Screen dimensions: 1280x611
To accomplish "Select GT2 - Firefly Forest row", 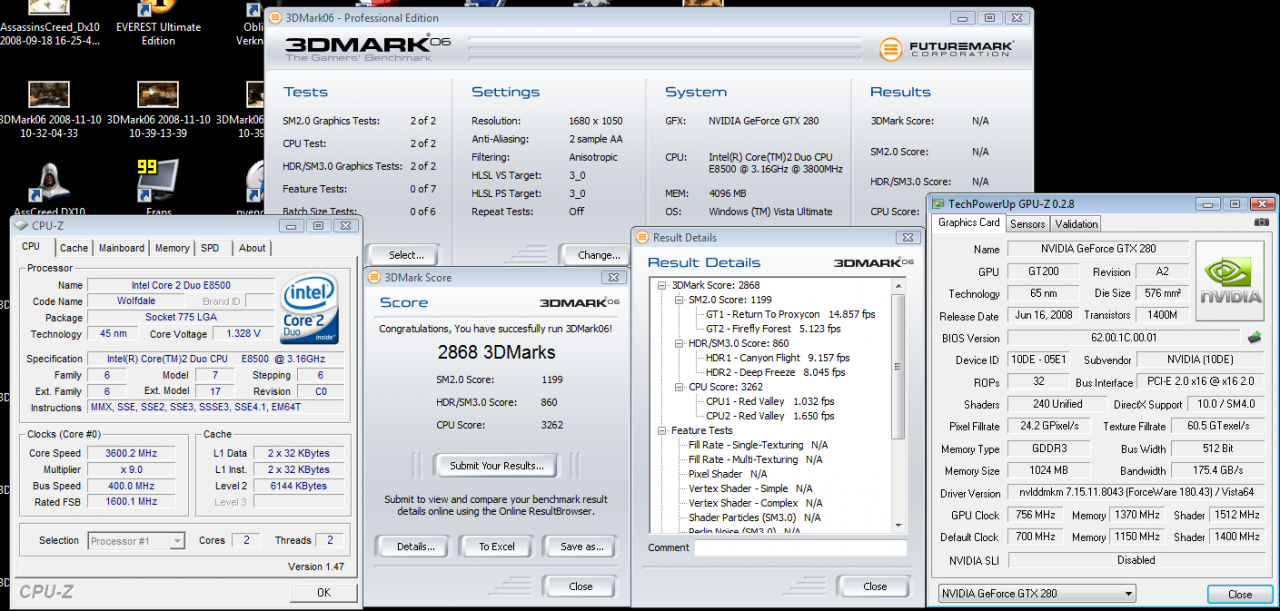I will [773, 328].
